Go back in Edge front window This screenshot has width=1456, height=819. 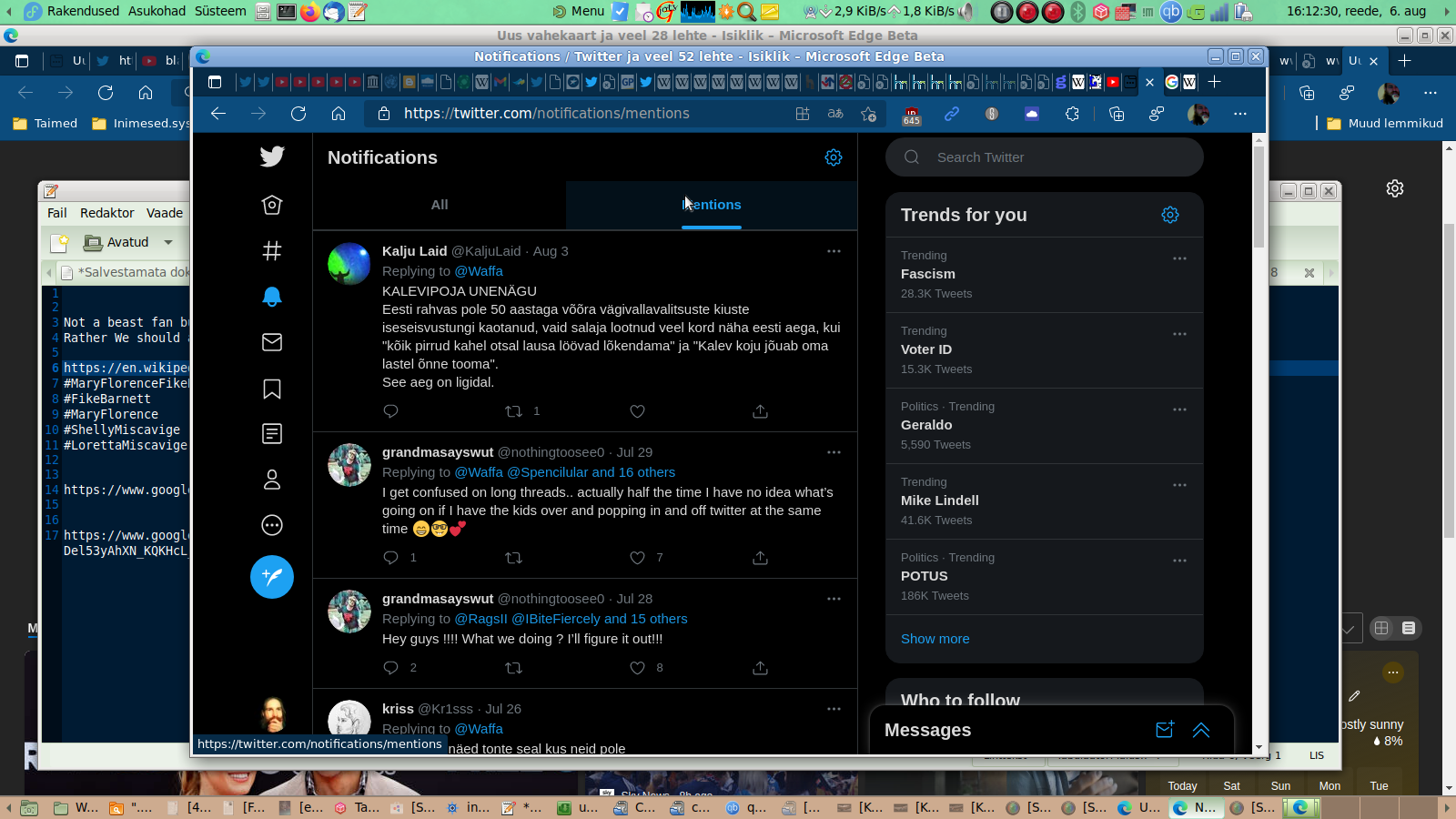(x=218, y=114)
